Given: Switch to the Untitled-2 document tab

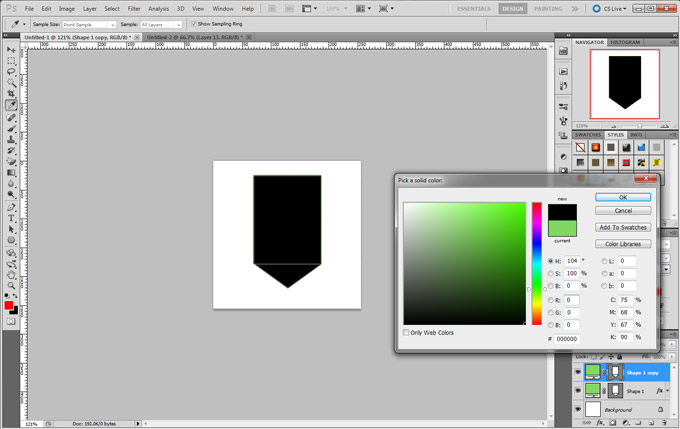Looking at the screenshot, I should 194,37.
